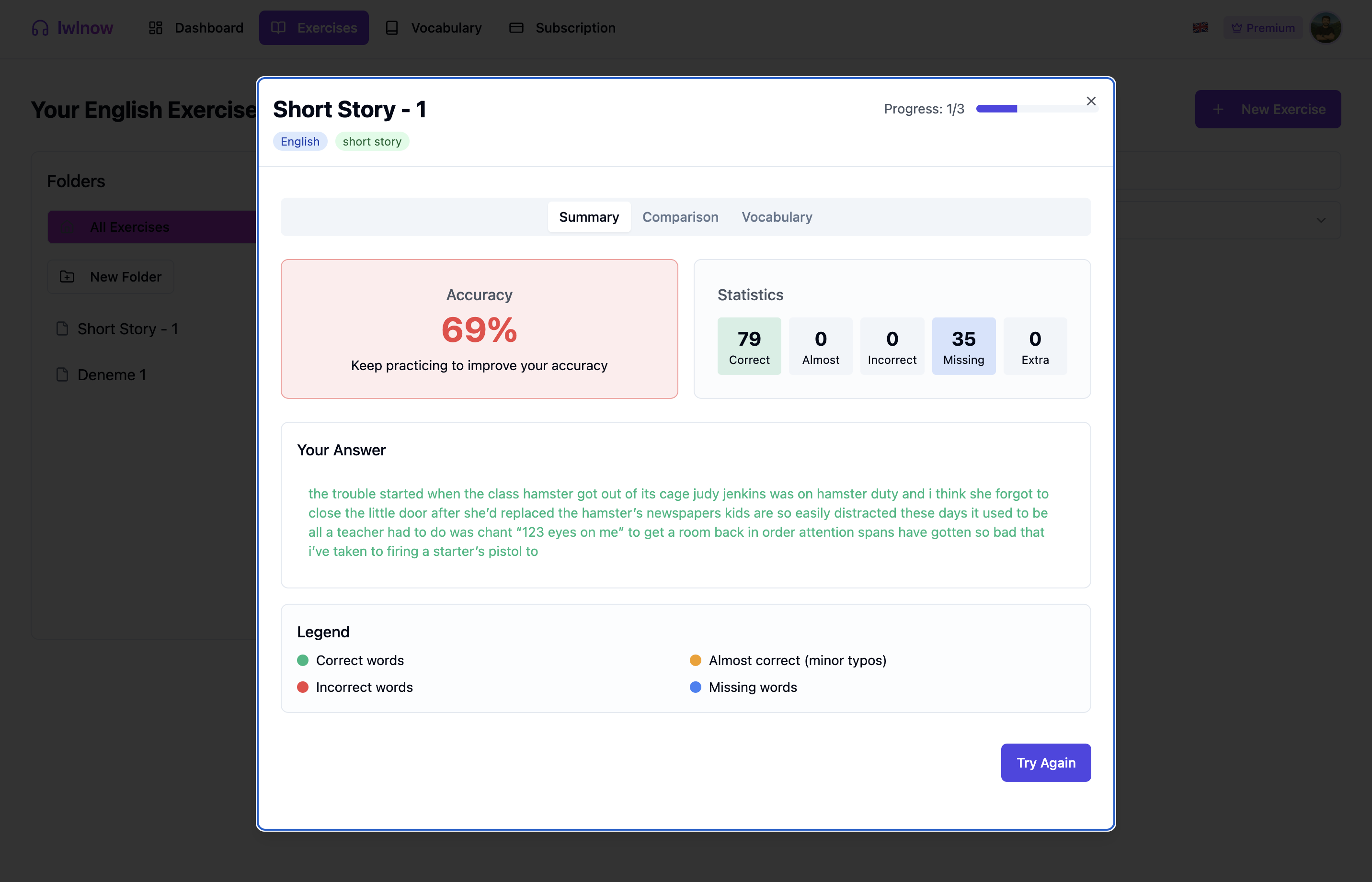Screen dimensions: 1372x882
Task: Click the New Folder plus-folder icon
Action: [67, 277]
